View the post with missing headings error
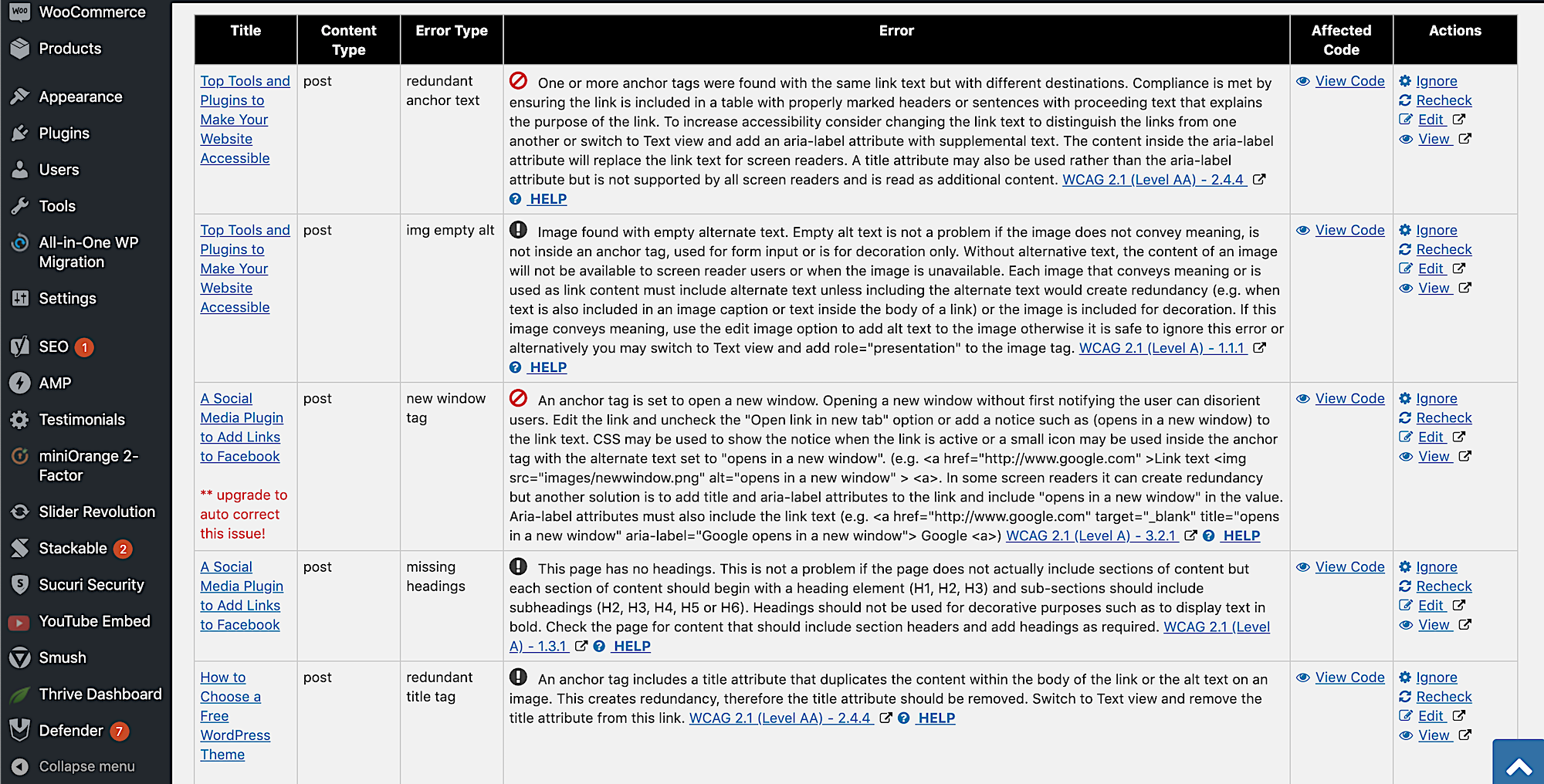The image size is (1544, 784). (1434, 625)
